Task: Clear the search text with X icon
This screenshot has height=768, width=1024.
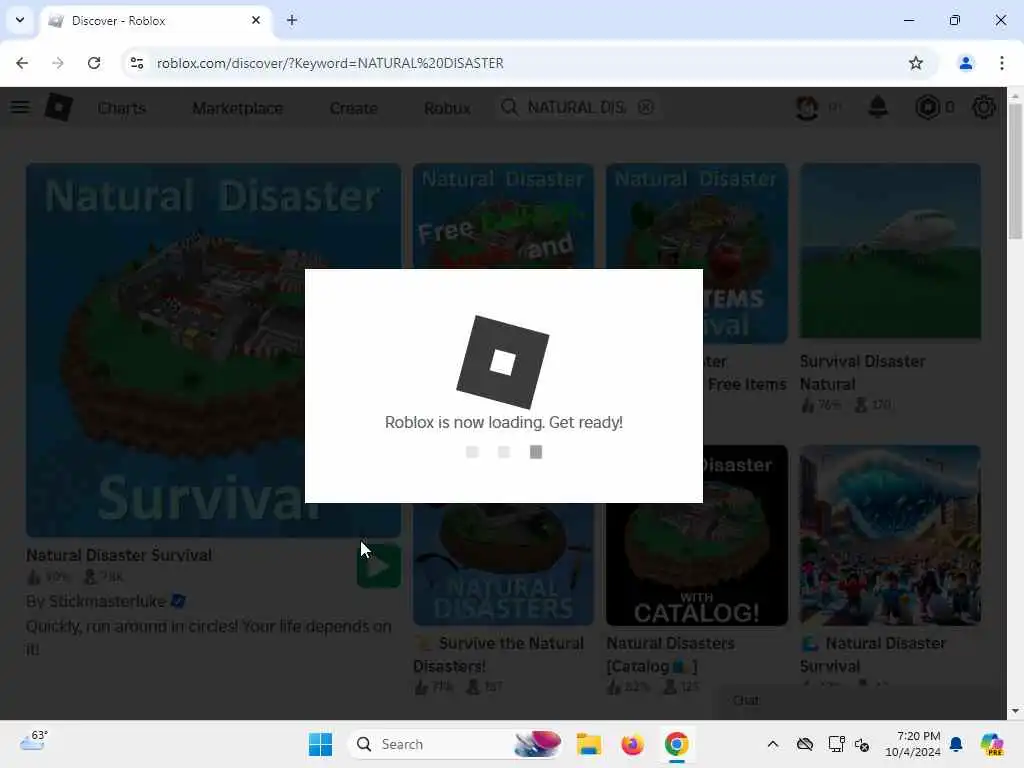Action: (x=645, y=107)
